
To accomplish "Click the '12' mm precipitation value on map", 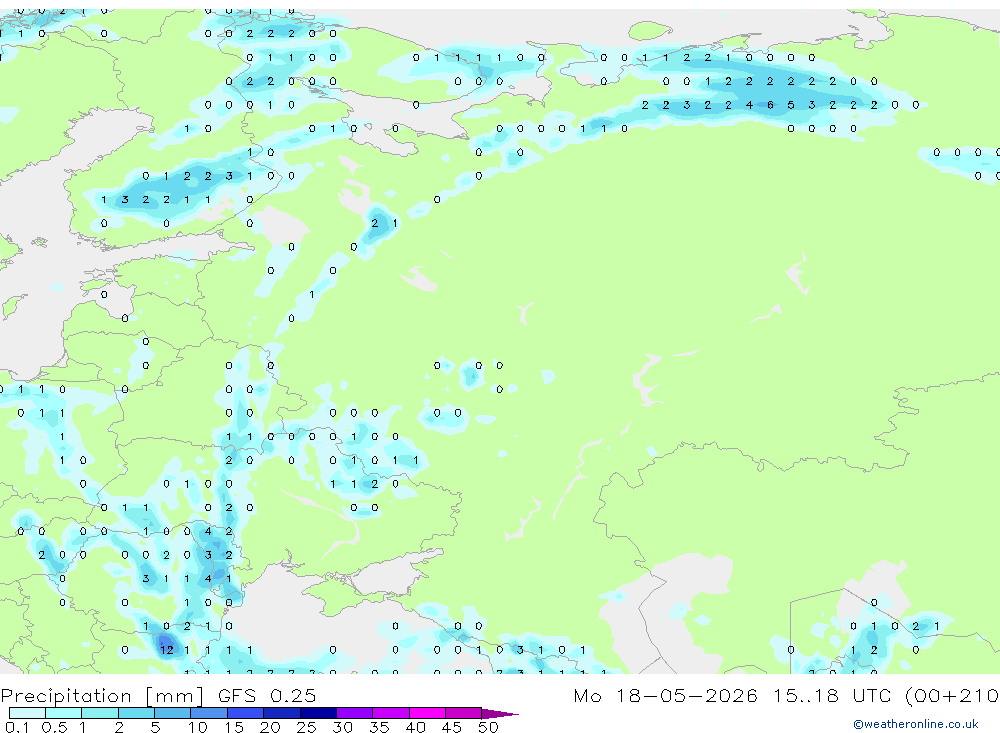I will tap(167, 650).
